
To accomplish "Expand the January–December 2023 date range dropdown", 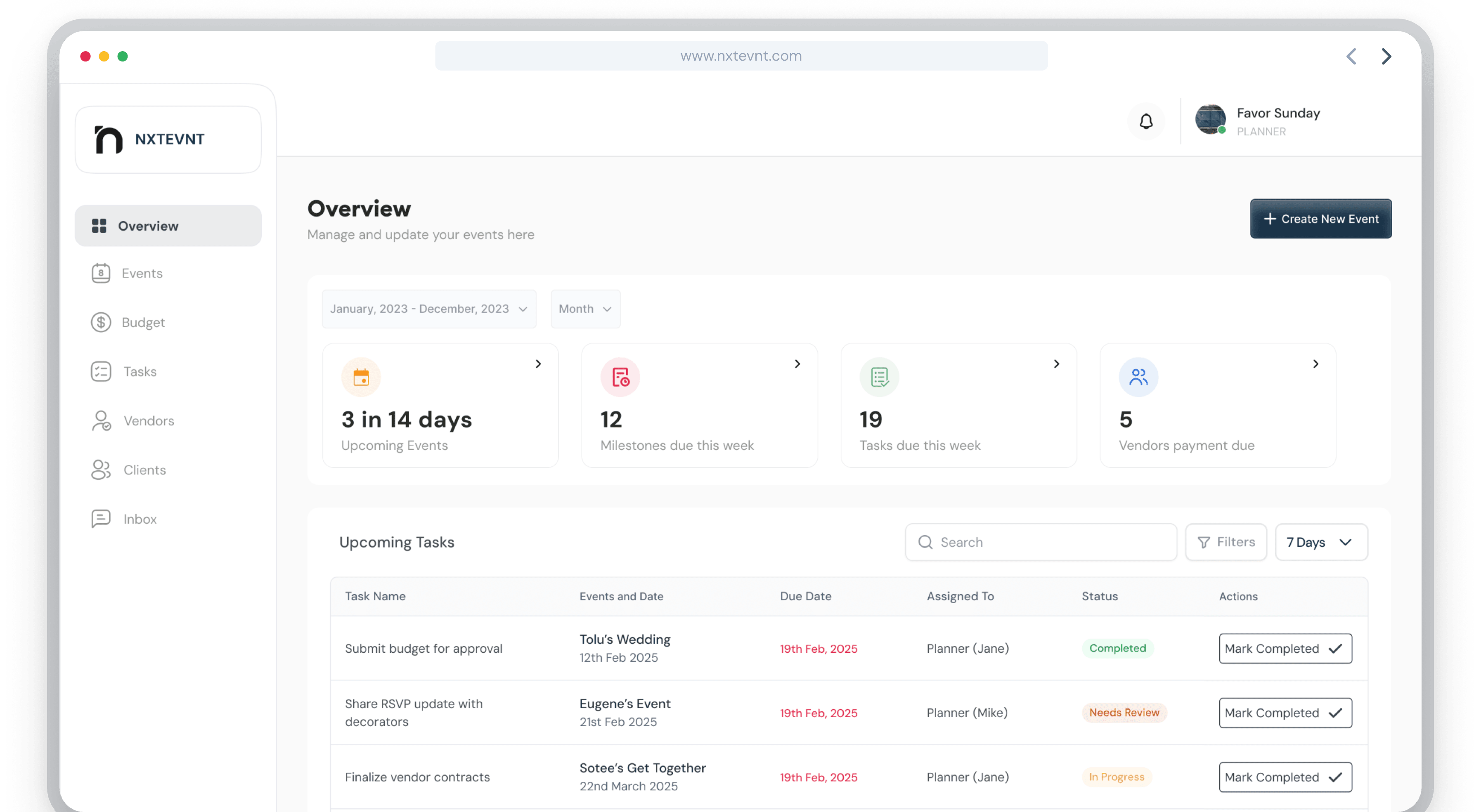I will click(429, 309).
